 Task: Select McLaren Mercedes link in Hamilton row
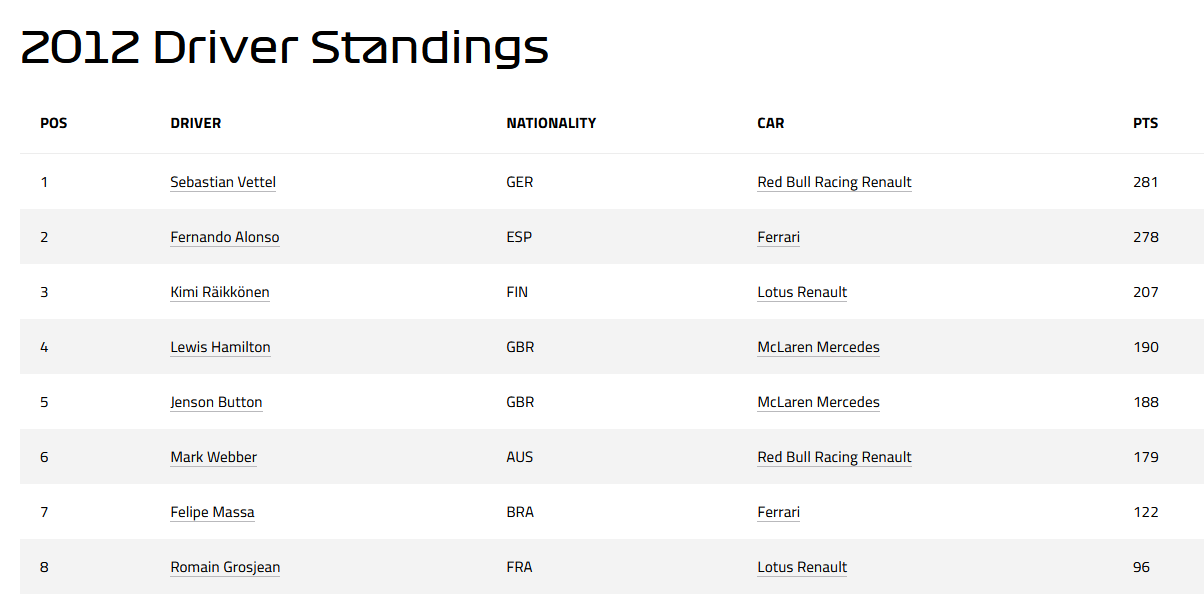click(819, 347)
